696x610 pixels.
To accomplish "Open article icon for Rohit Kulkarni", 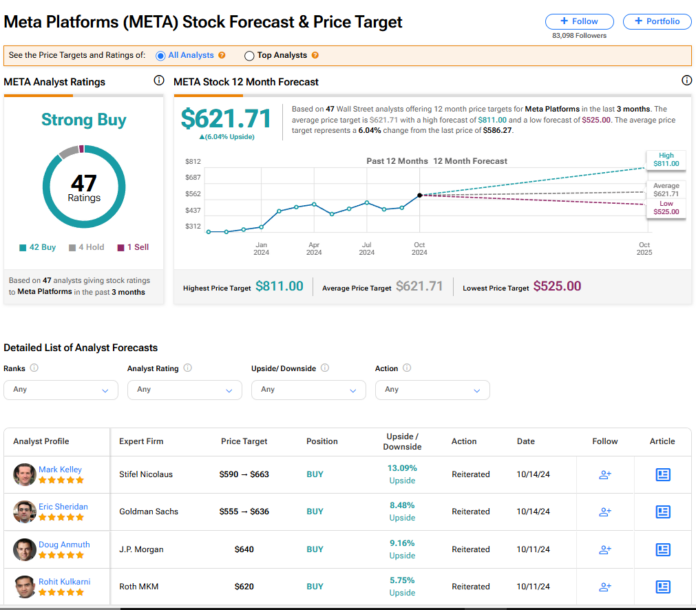I will pos(663,586).
